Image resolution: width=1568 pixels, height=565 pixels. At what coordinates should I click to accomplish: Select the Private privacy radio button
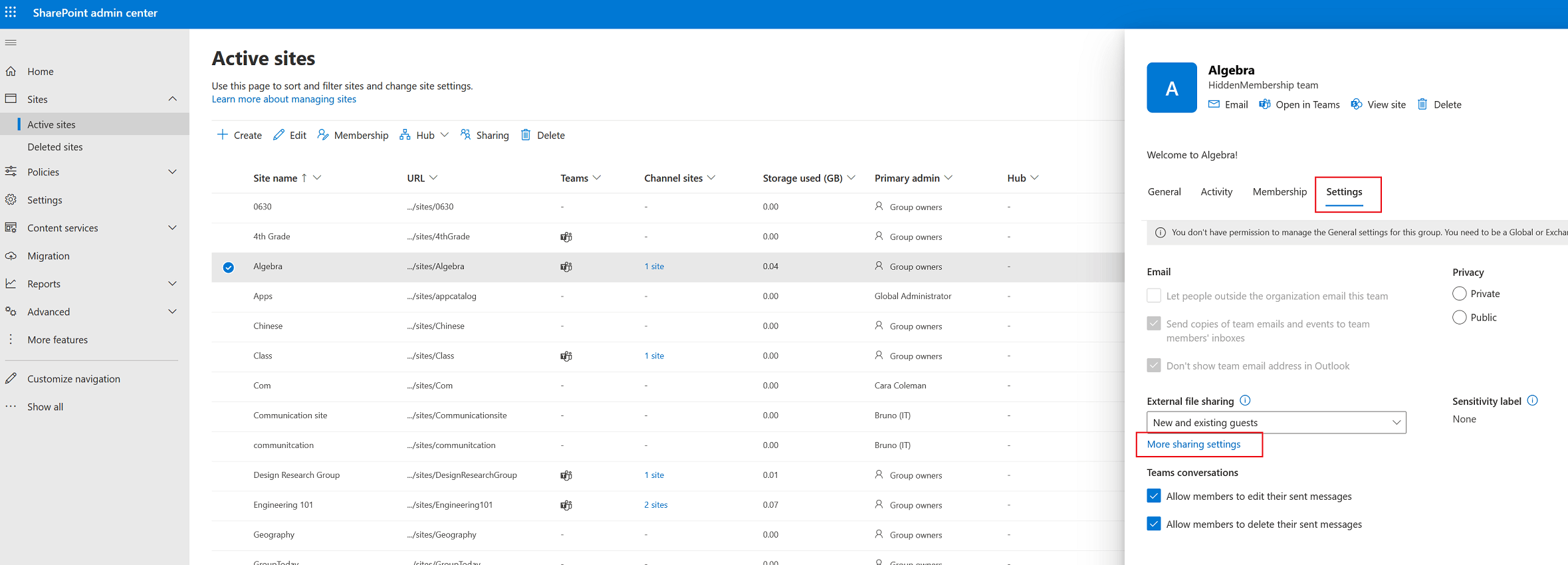pos(1460,294)
